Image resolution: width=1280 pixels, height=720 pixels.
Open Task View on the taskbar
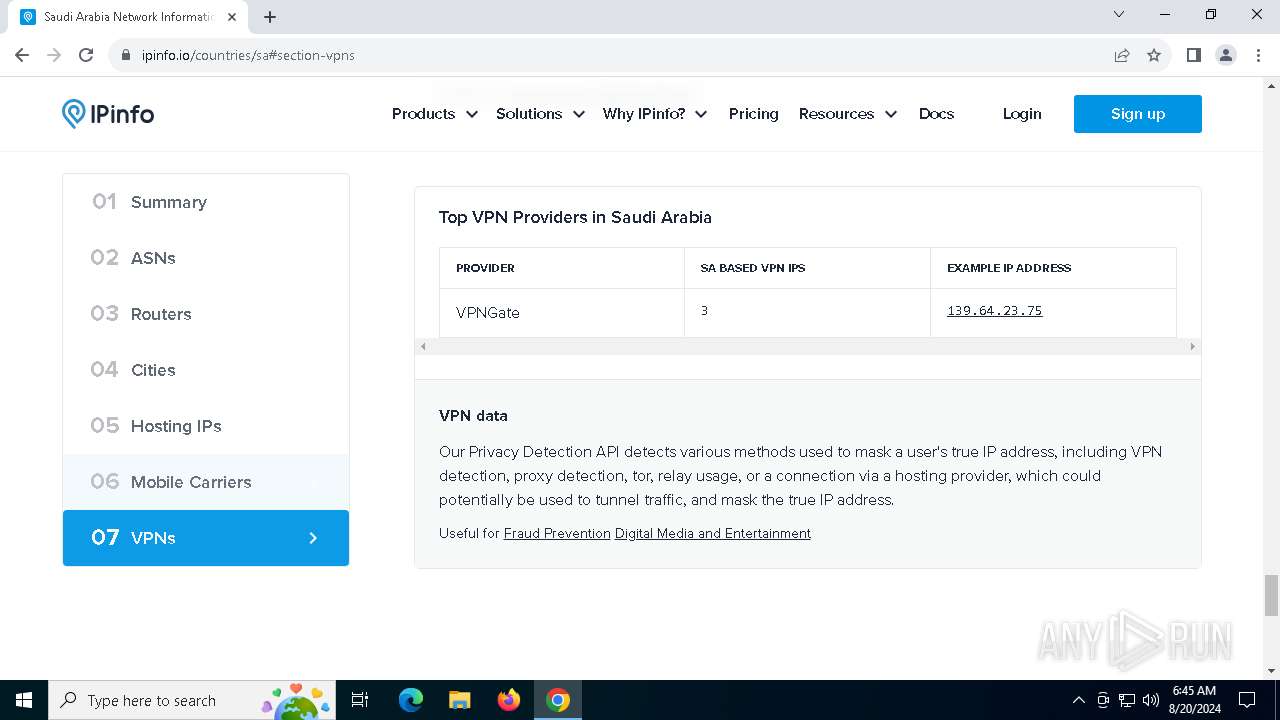(360, 700)
